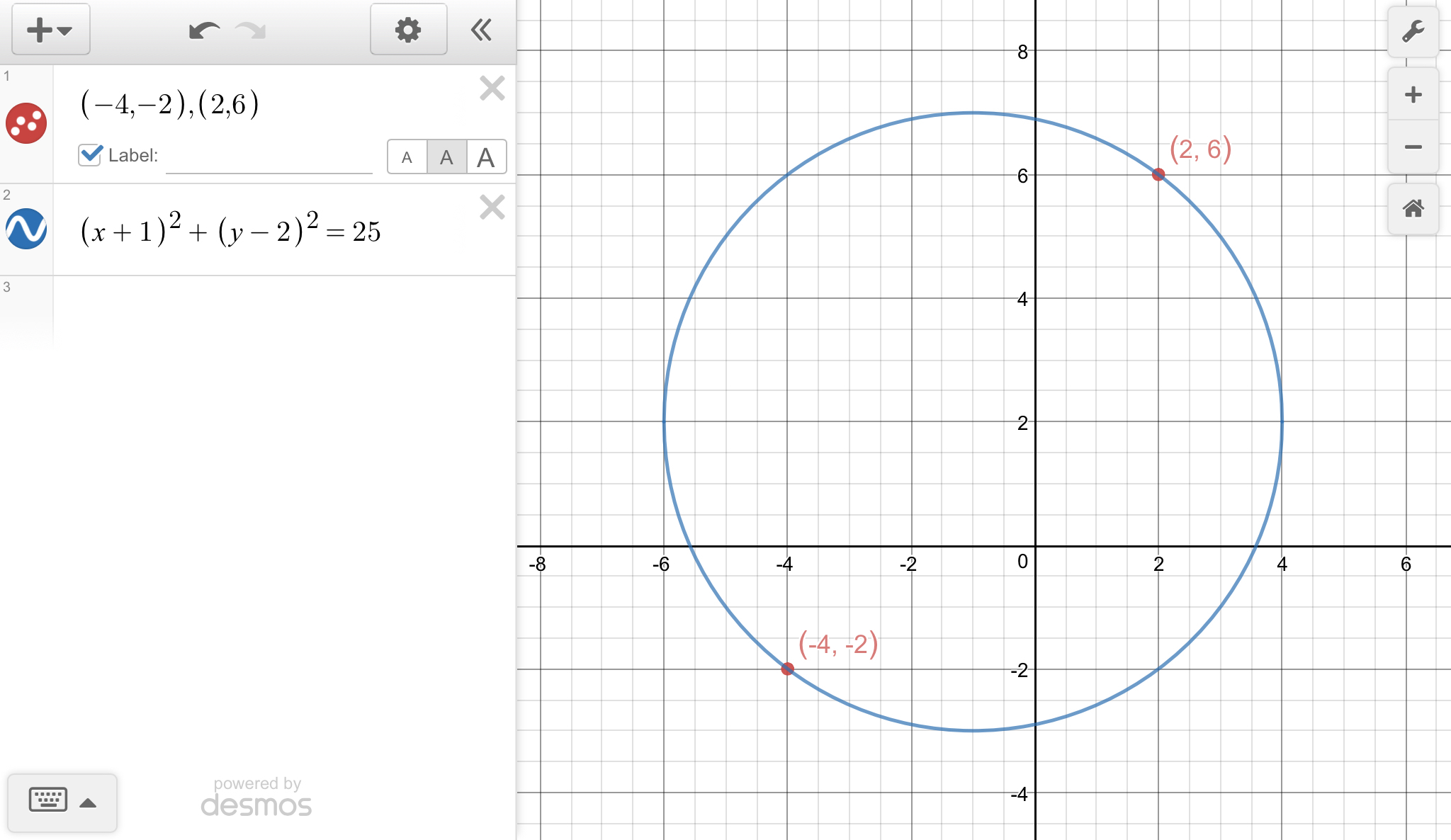Toggle visibility of the circle equation

(26, 229)
